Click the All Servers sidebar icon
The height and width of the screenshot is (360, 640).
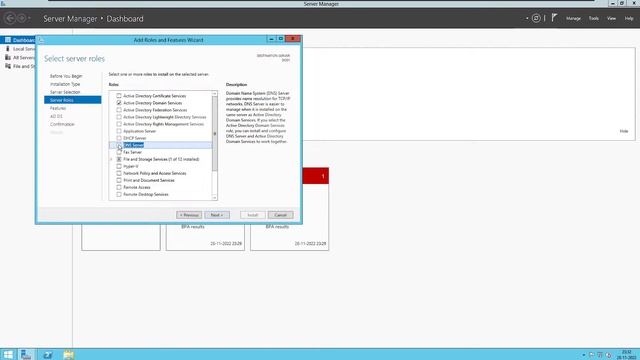click(7, 58)
